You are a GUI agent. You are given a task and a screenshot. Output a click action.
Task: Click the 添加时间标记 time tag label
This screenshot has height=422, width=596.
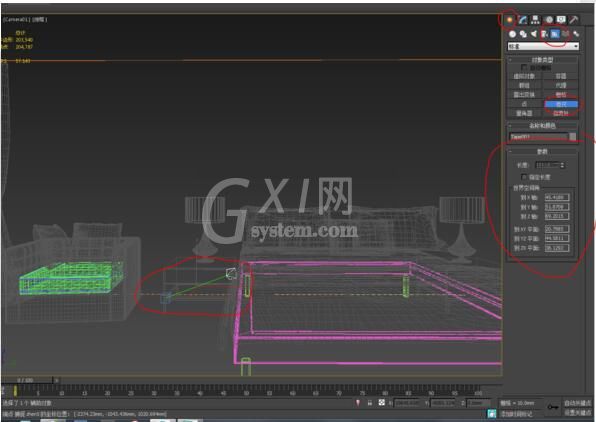[x=516, y=414]
